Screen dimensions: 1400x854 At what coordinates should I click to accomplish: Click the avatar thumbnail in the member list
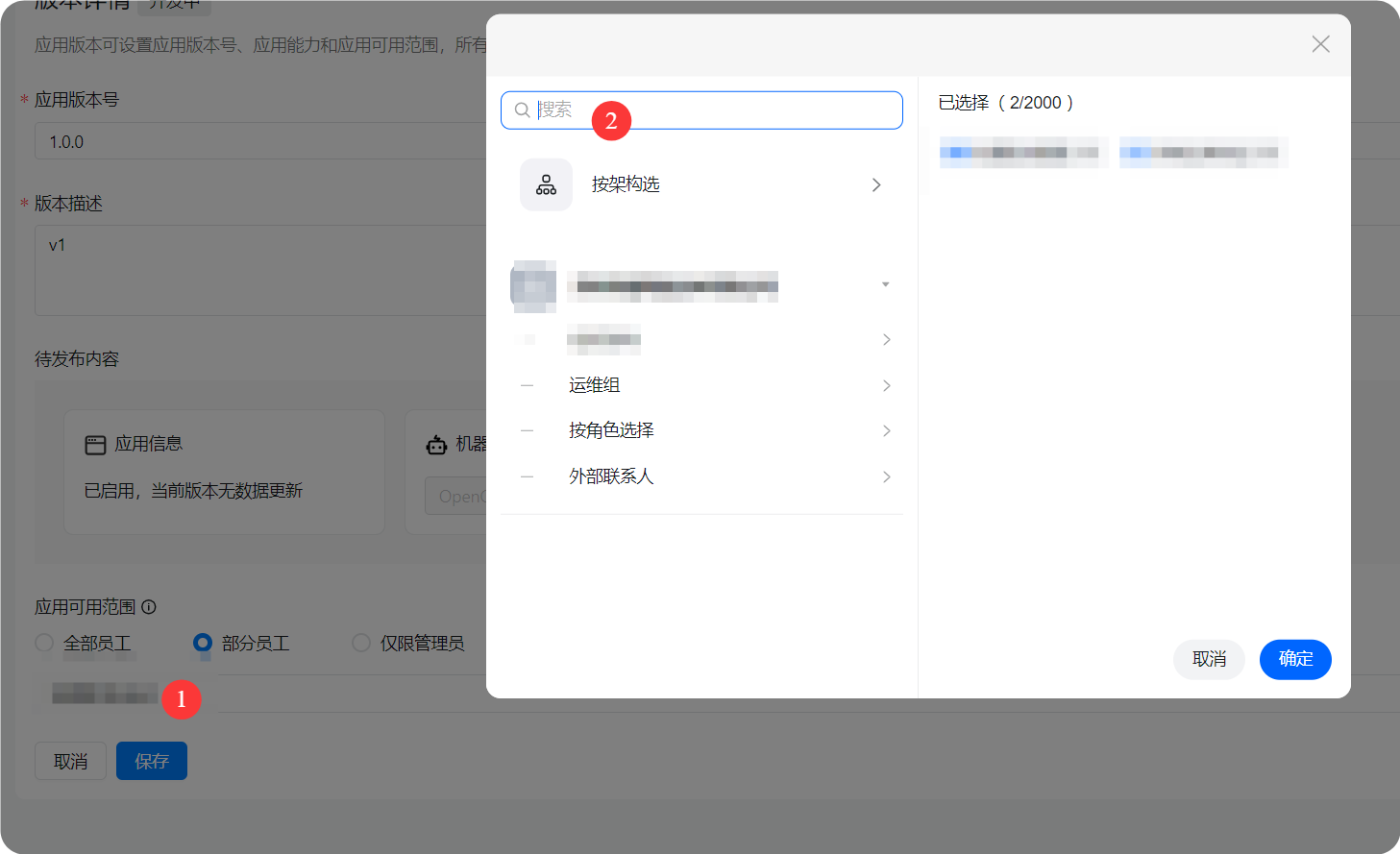tap(532, 285)
